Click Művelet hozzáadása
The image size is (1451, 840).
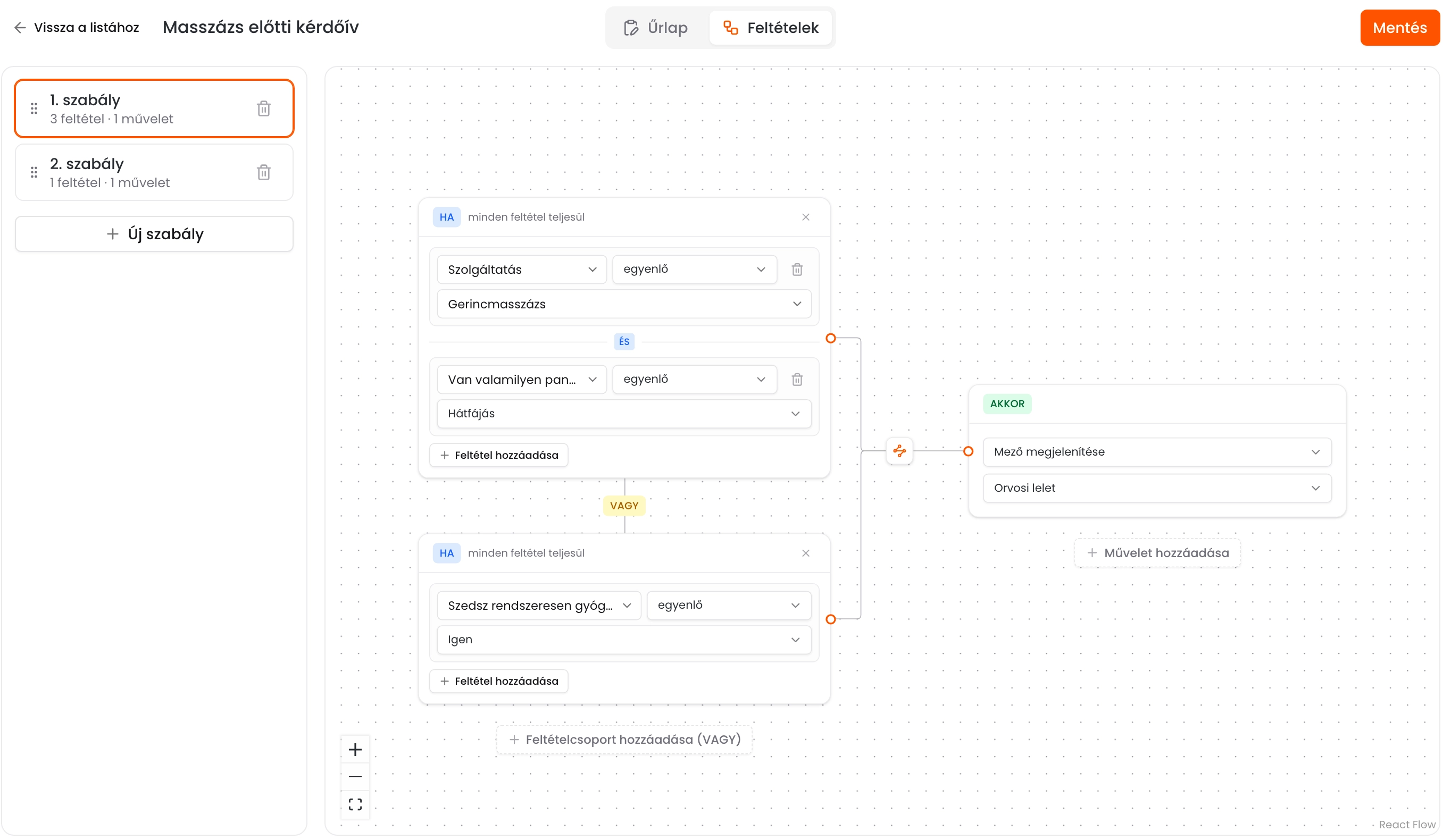click(1157, 553)
